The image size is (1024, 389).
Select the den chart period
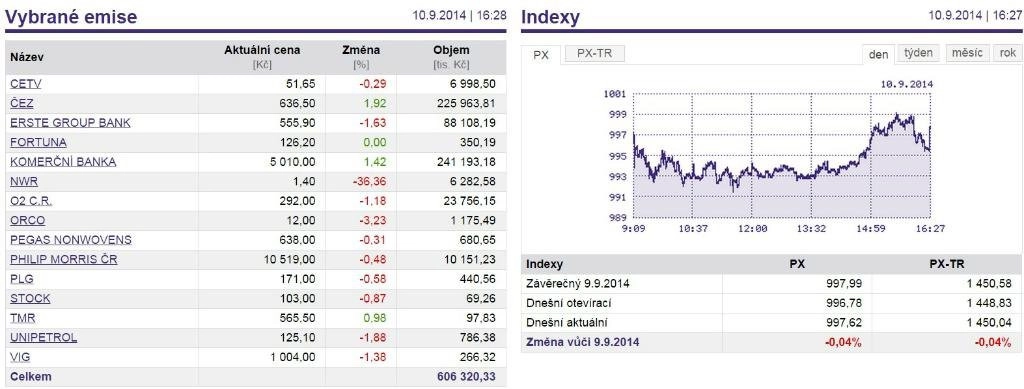pos(878,54)
